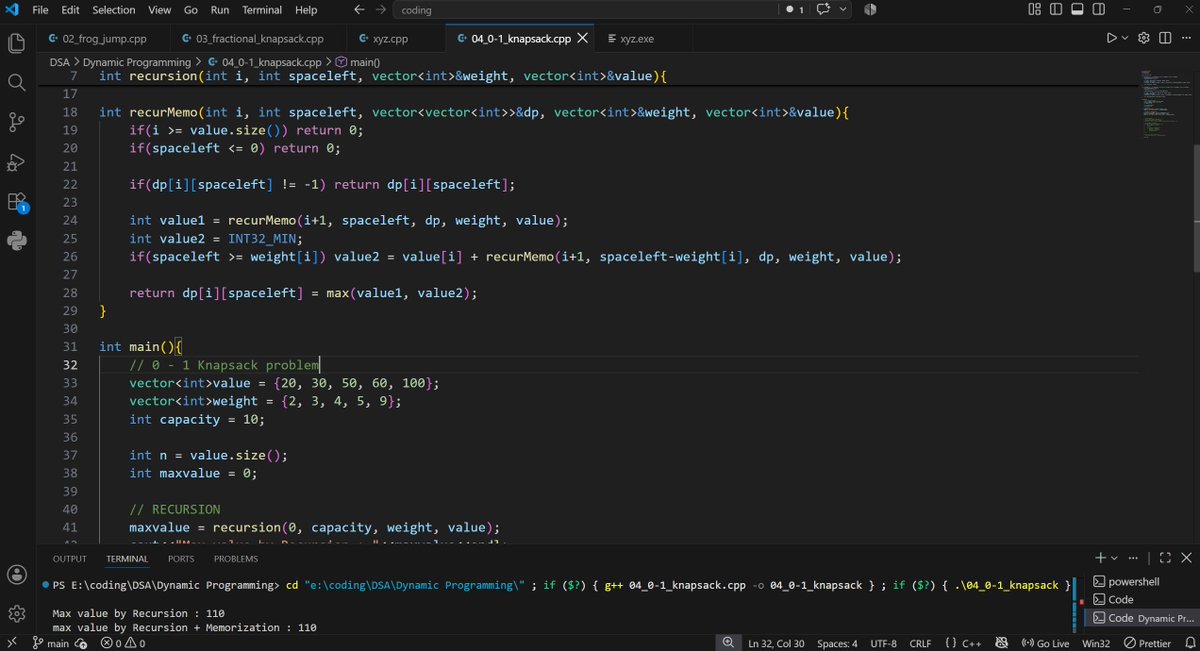Open the remote window indicator in status bar

tap(11, 643)
